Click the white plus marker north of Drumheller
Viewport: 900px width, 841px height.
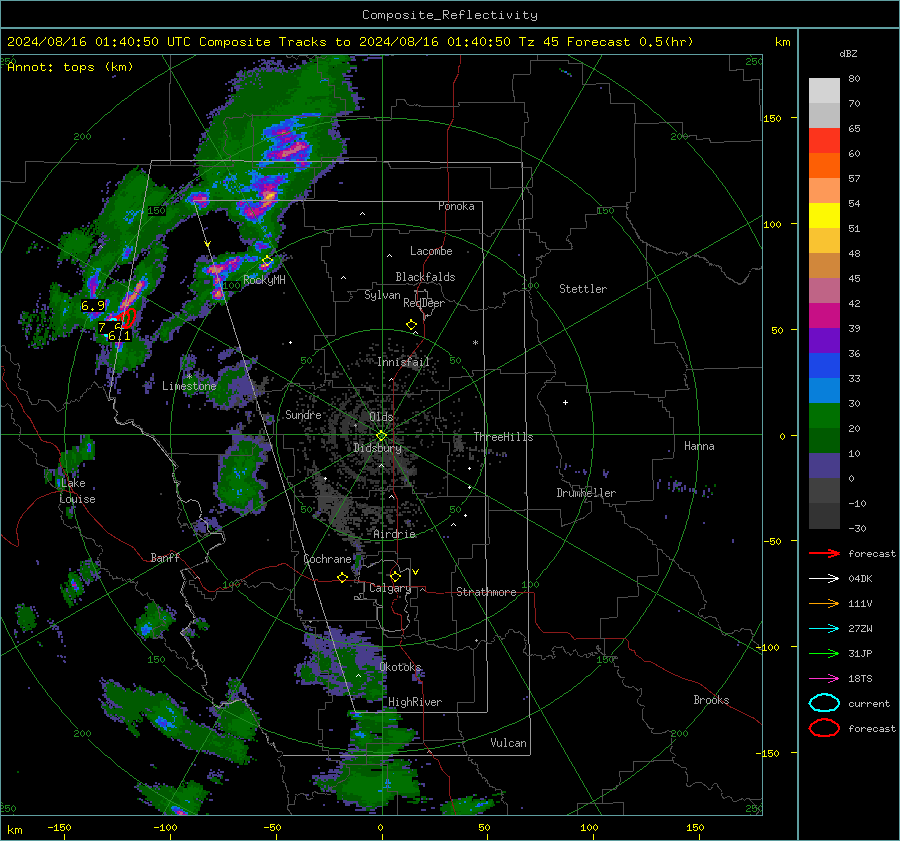565,402
